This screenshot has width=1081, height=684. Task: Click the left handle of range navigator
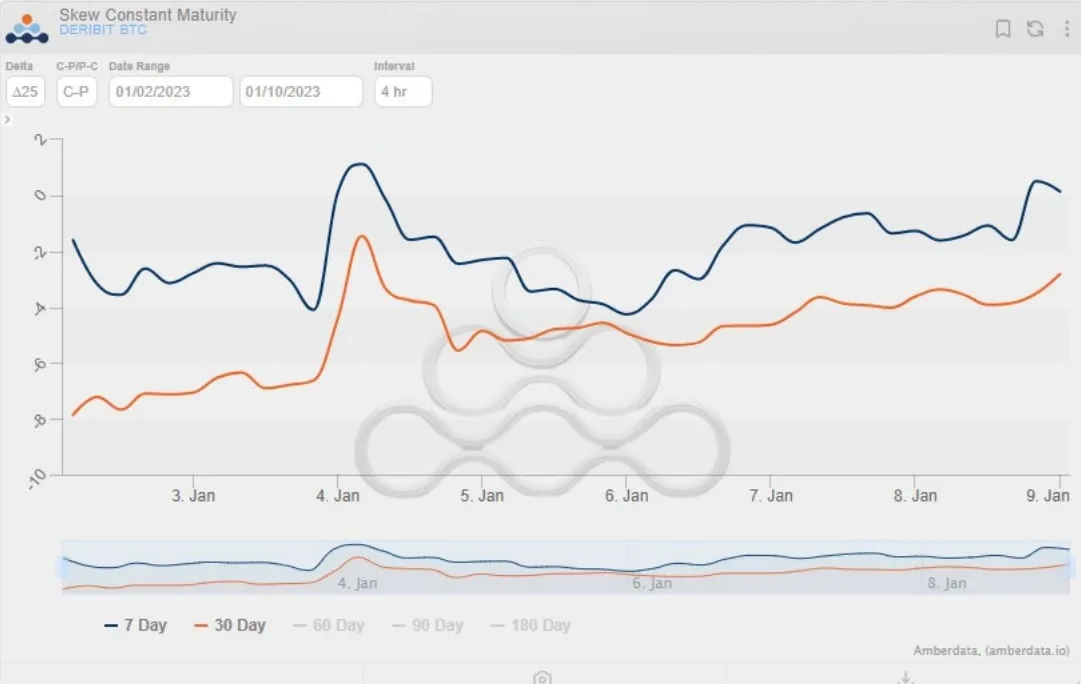click(62, 567)
